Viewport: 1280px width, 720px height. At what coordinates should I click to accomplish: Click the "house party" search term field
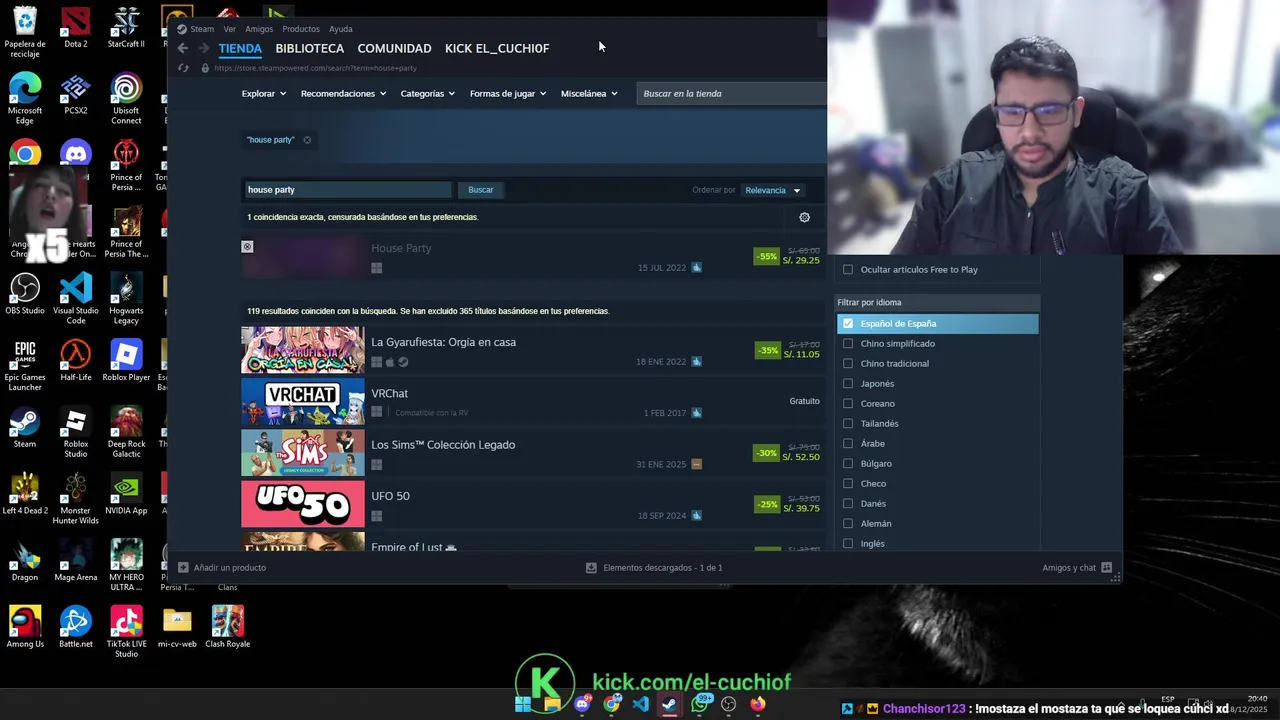(x=348, y=190)
